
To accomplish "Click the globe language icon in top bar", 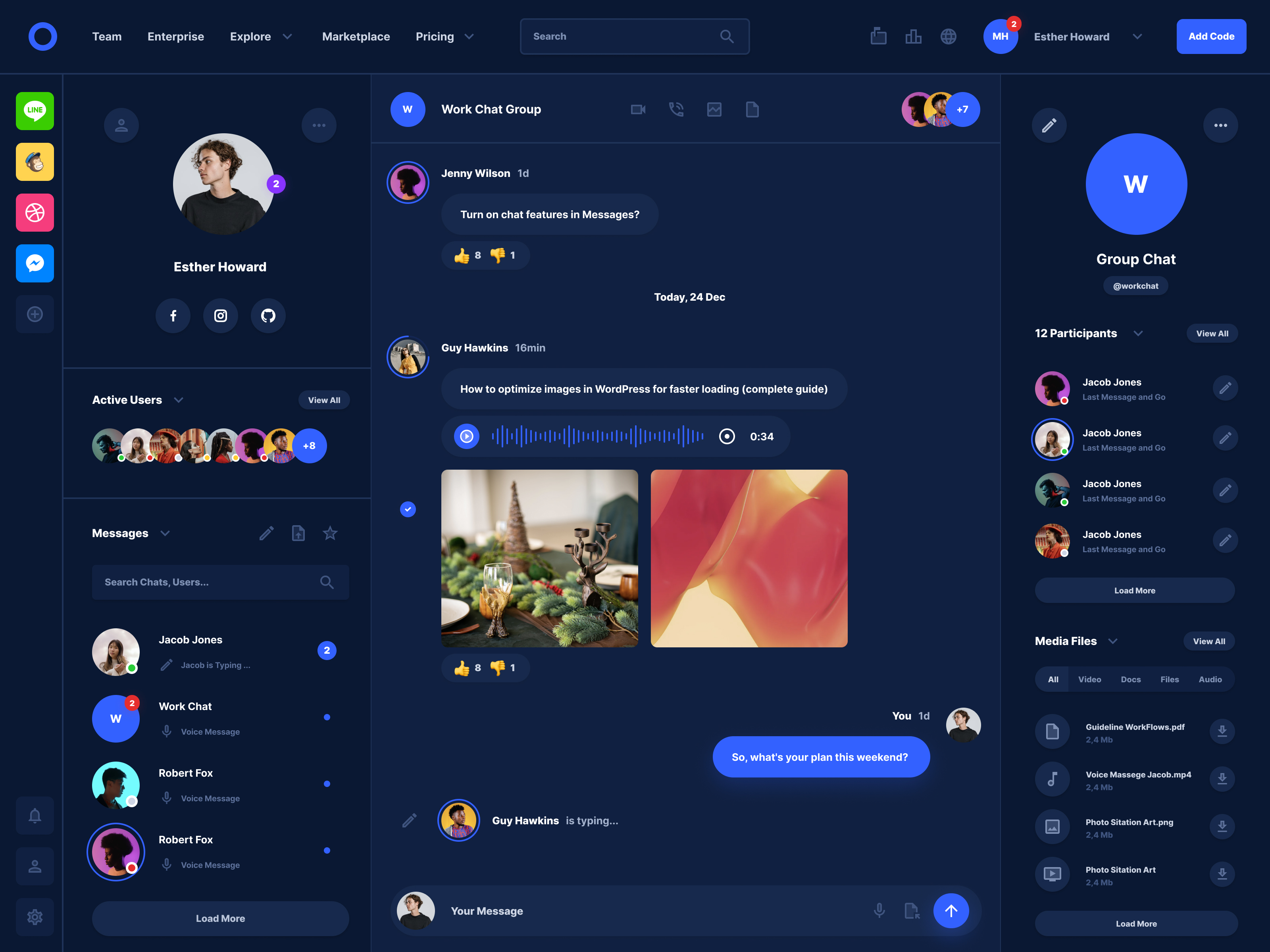I will (x=949, y=36).
